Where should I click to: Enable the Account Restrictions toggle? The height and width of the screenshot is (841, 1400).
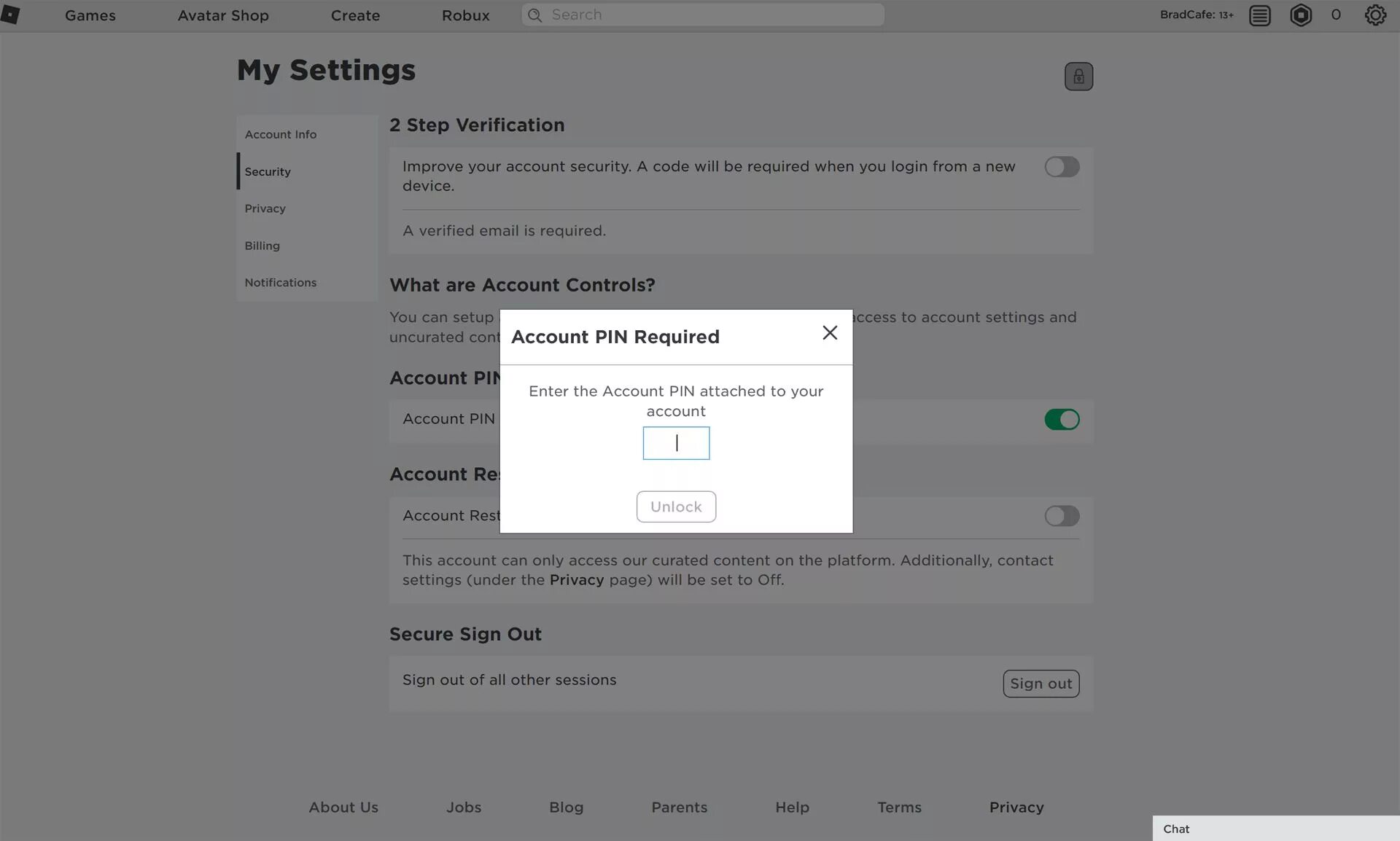pos(1061,516)
